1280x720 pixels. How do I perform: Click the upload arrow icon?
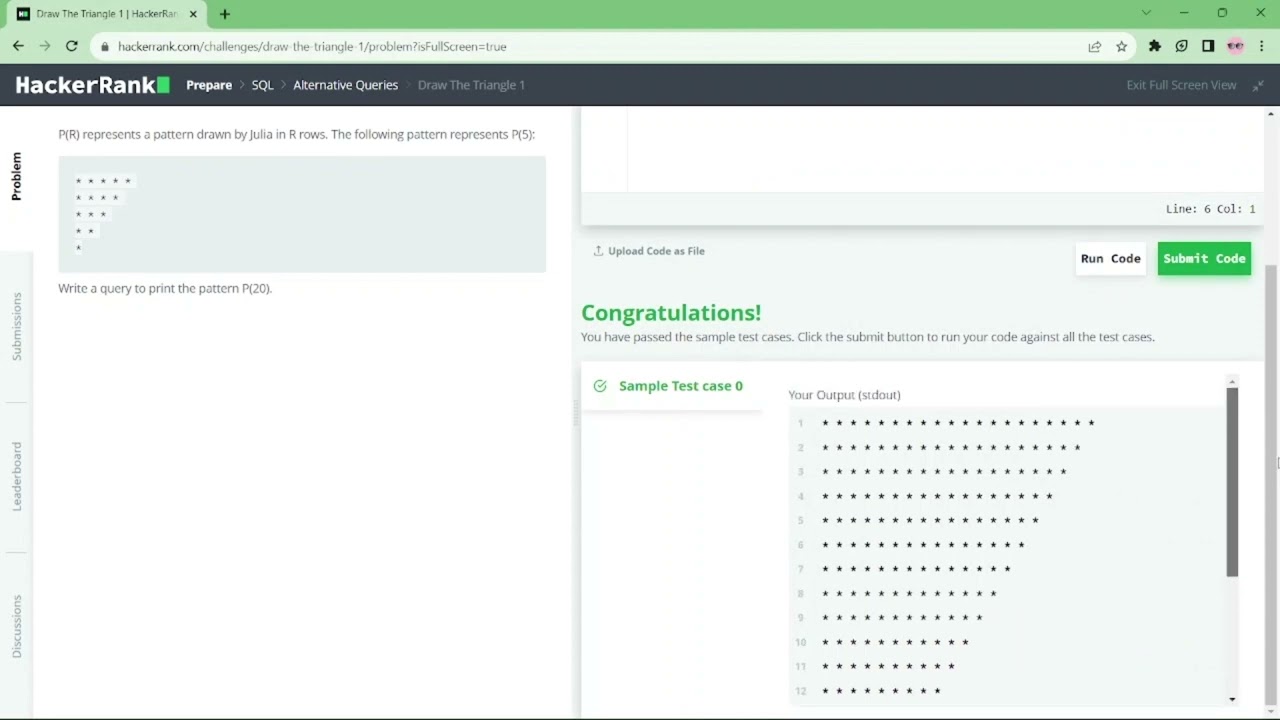pos(598,251)
